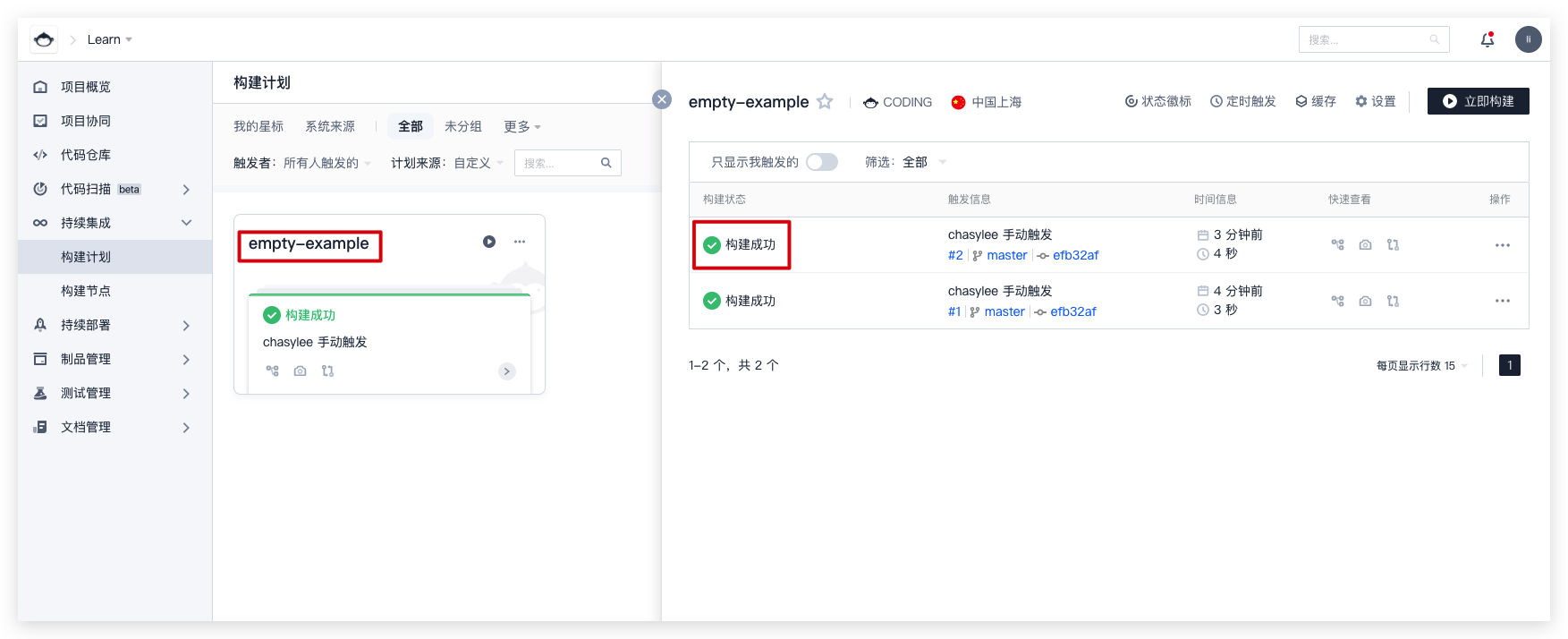Click the build plan search field
This screenshot has width=1568, height=639.
tap(560, 163)
